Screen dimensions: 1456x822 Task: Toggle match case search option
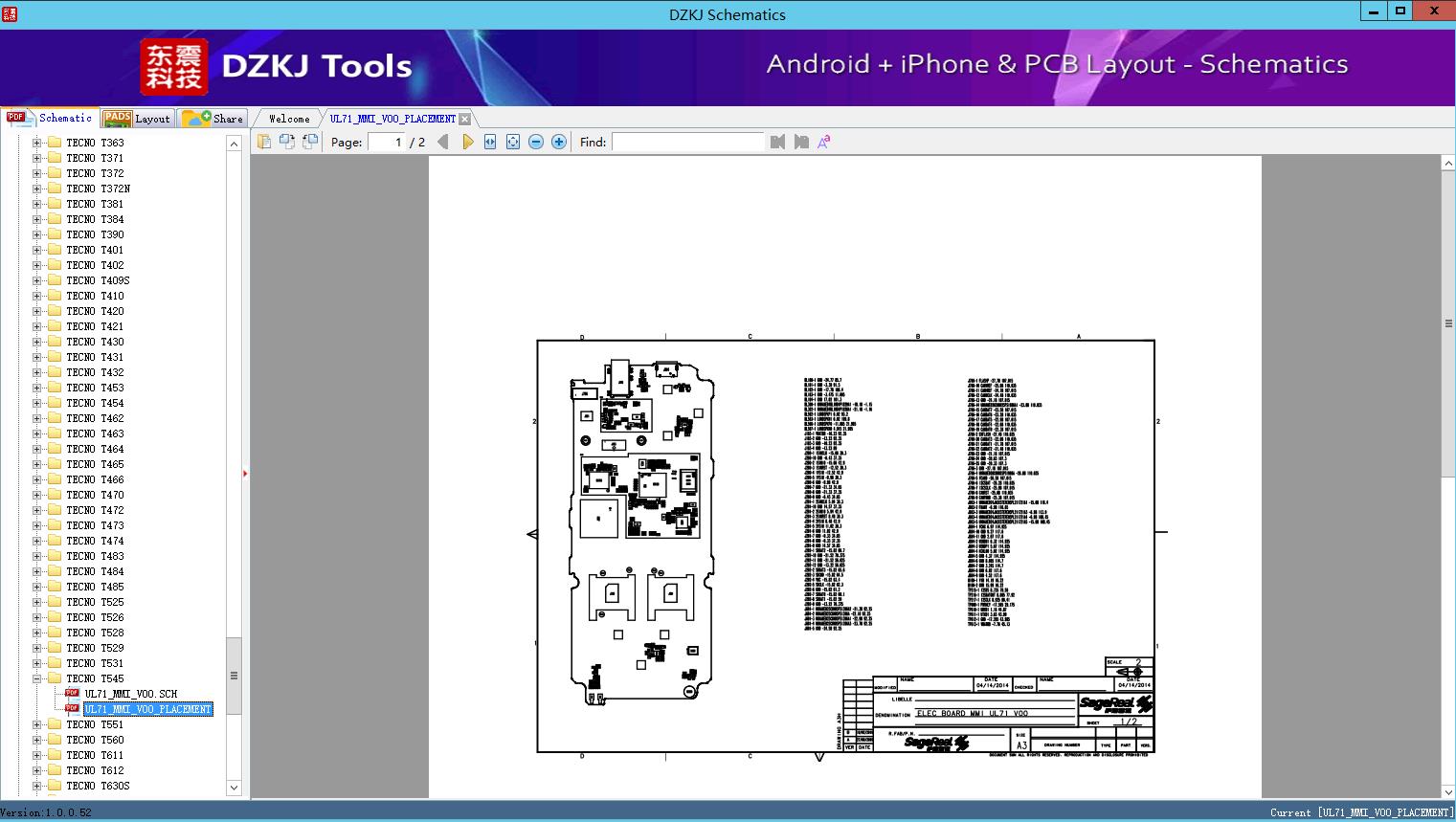(823, 142)
